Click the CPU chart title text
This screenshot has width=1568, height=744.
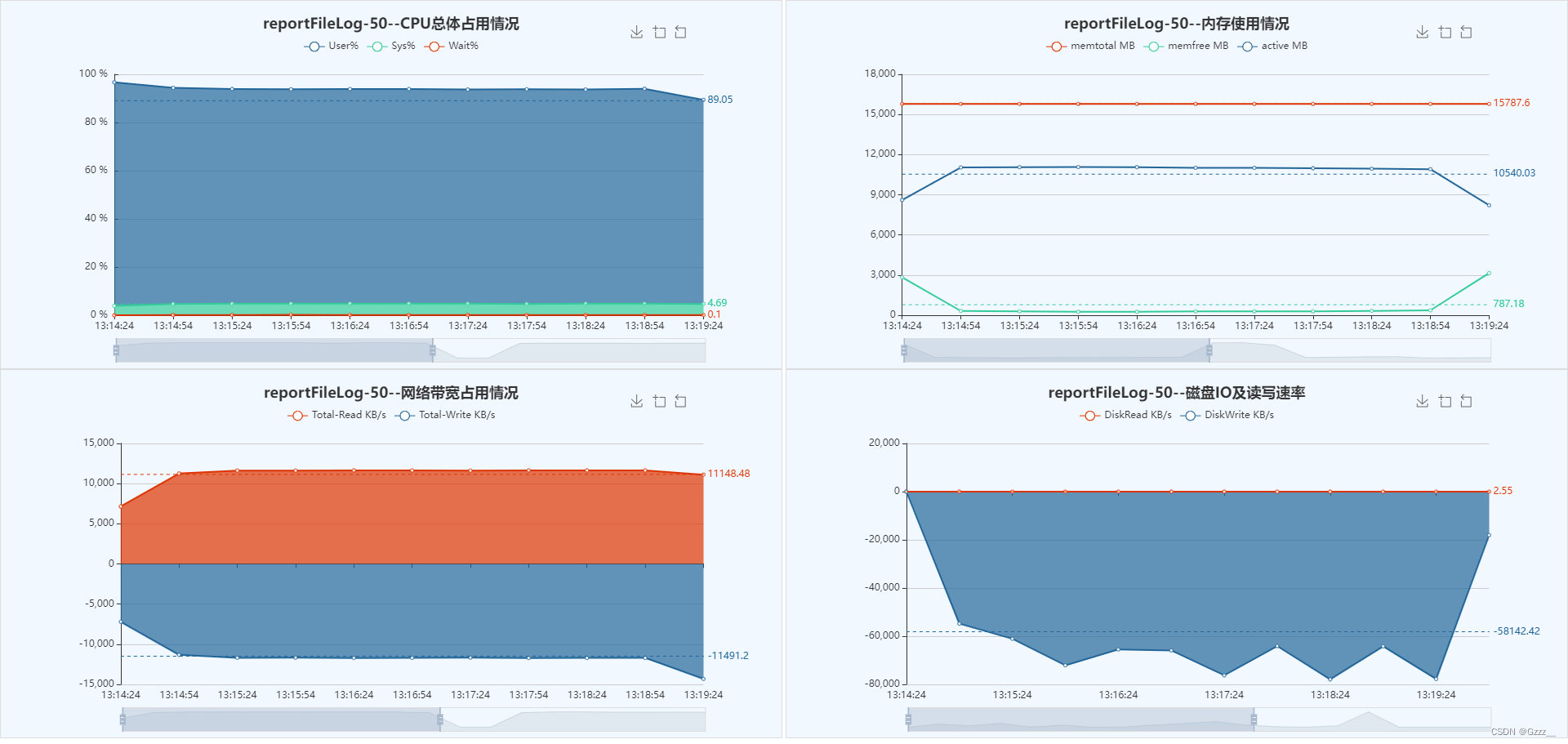coord(390,24)
